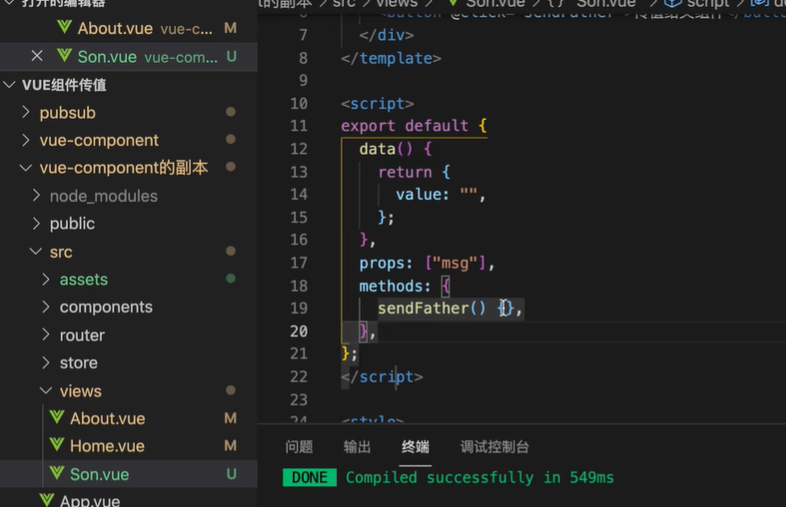Click the Vue file icon next to Home.vue

(x=57, y=445)
